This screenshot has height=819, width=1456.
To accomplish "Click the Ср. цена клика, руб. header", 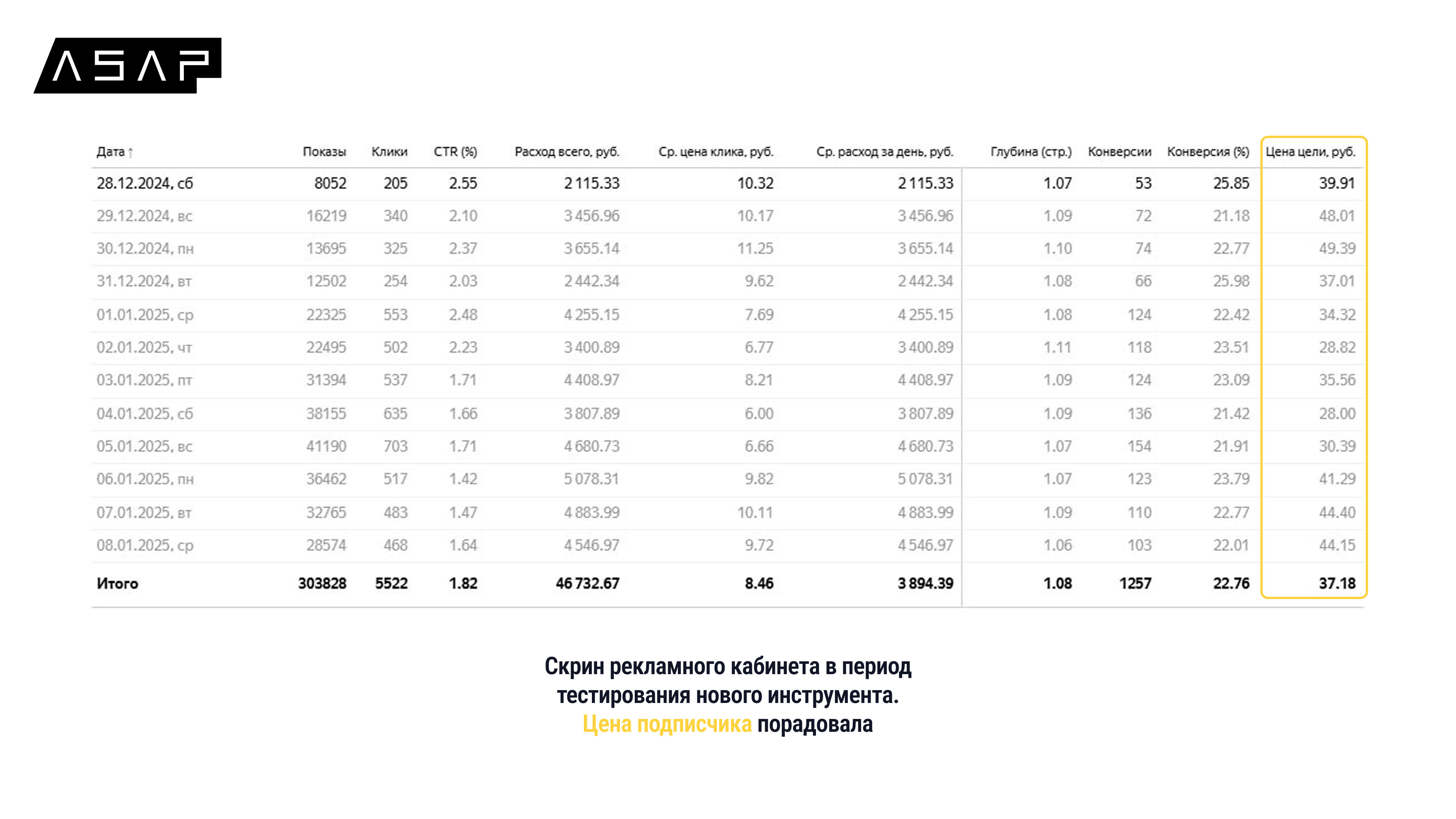I will [x=715, y=152].
